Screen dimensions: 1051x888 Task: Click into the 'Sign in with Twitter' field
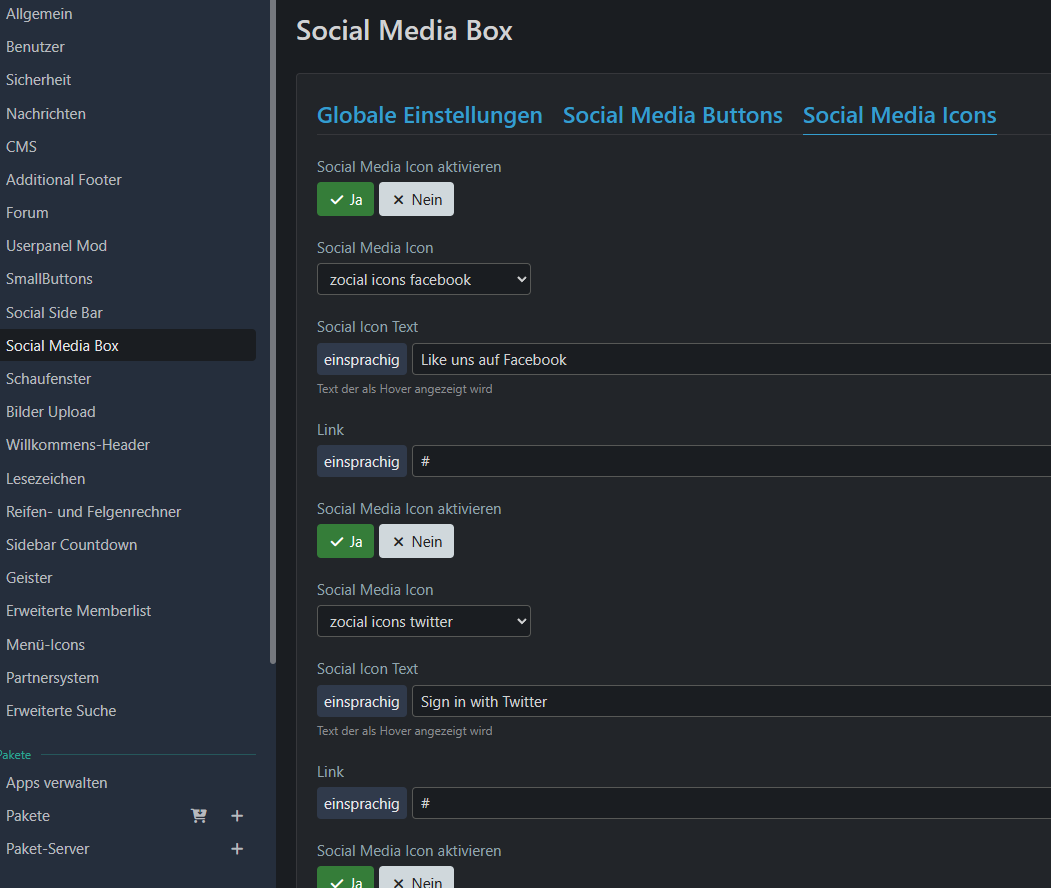pos(730,702)
